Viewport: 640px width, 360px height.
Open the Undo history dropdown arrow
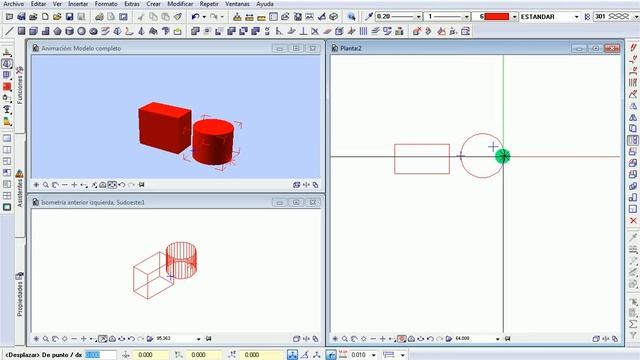coord(204,17)
